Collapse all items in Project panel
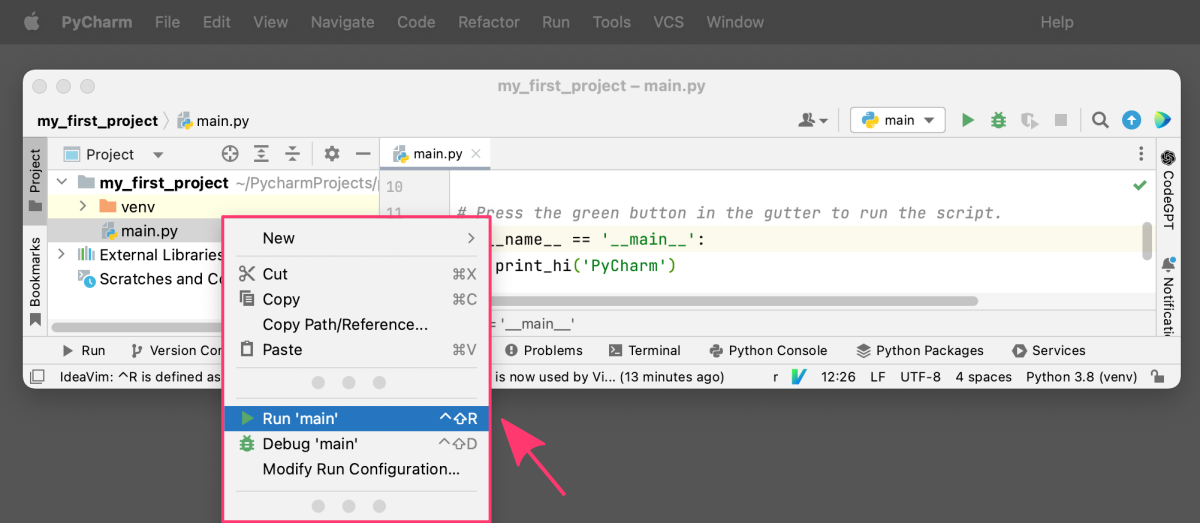Screen dimensions: 1200x523 [292, 154]
